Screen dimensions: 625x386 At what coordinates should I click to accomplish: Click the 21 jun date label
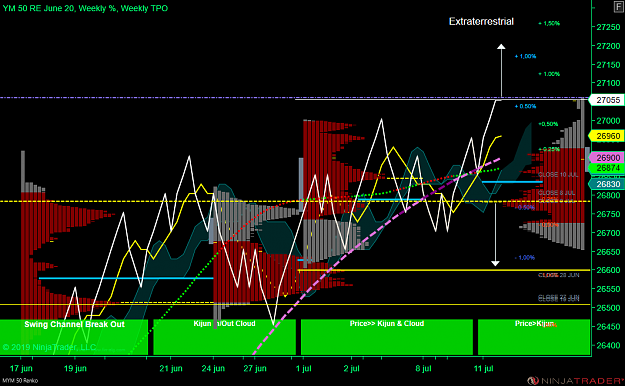tap(171, 368)
